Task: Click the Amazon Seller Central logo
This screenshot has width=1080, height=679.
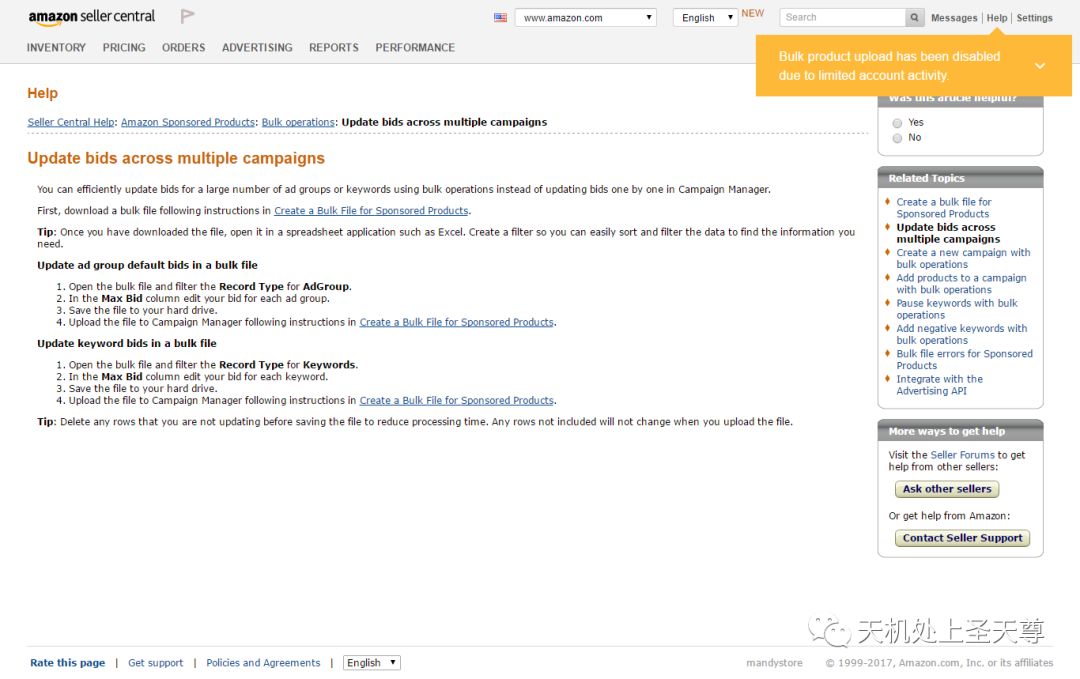Action: [x=92, y=17]
